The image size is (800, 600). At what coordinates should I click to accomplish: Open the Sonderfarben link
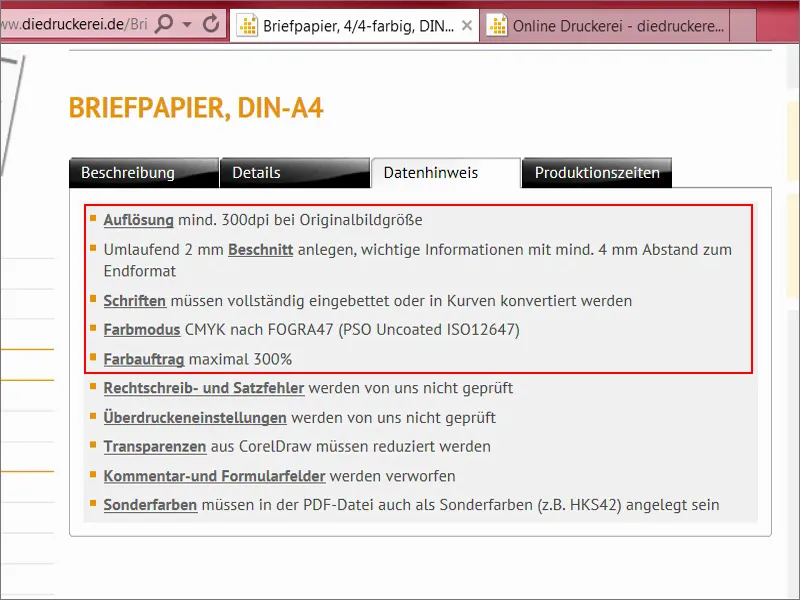150,505
